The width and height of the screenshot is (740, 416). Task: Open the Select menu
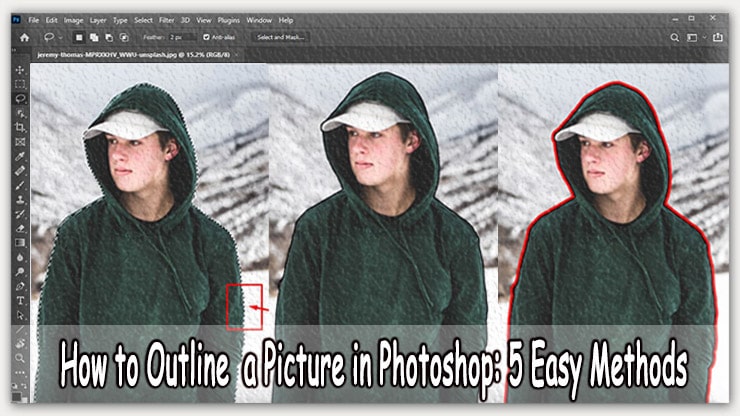click(x=143, y=20)
